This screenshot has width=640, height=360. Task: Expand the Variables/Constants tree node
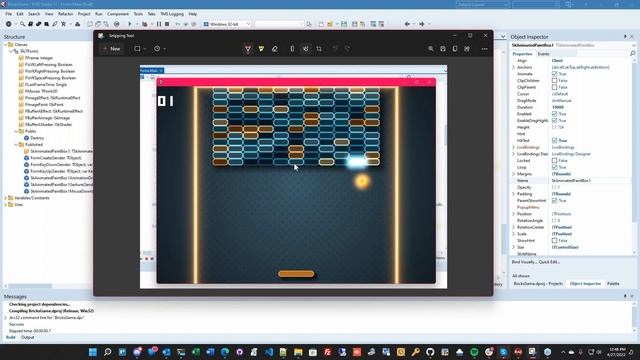point(6,198)
